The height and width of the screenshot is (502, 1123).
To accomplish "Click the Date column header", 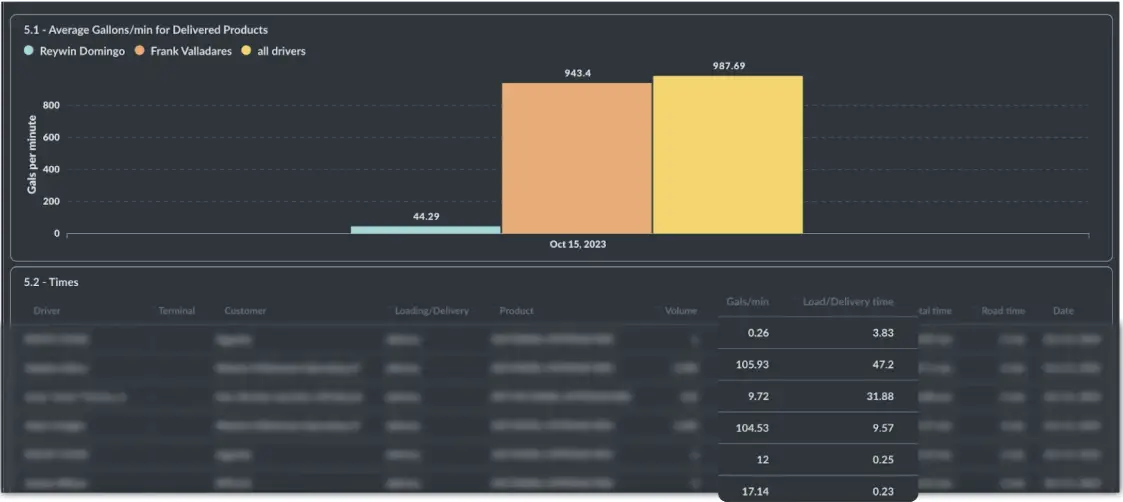I will (x=1063, y=311).
